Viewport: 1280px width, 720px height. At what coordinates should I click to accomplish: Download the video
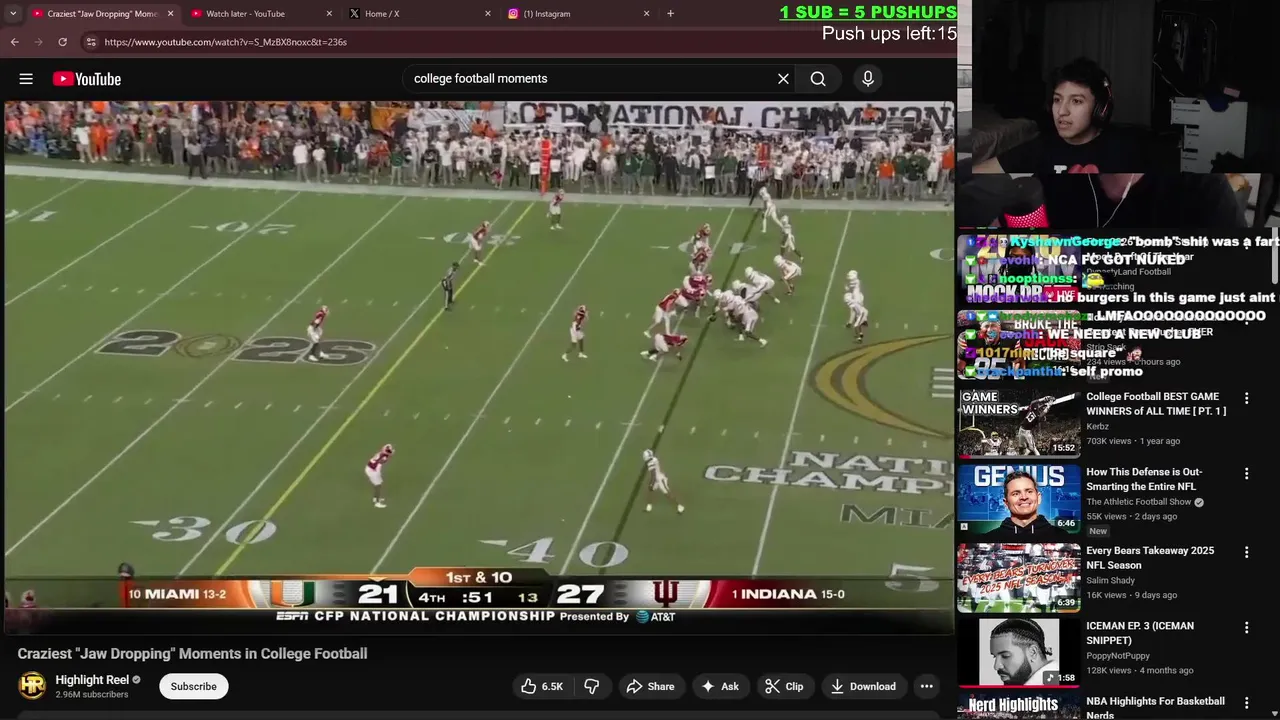pos(863,686)
